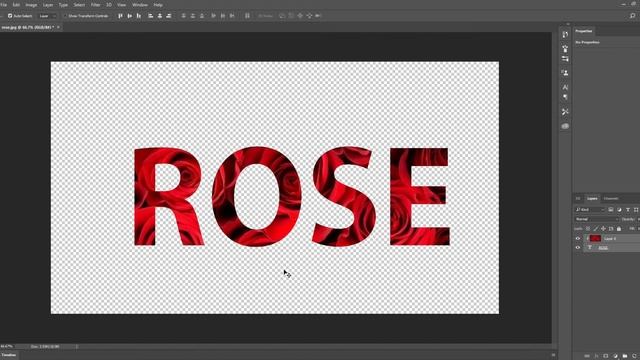Viewport: 640px width, 360px height.
Task: Open the Paragraph panel icon
Action: (565, 97)
